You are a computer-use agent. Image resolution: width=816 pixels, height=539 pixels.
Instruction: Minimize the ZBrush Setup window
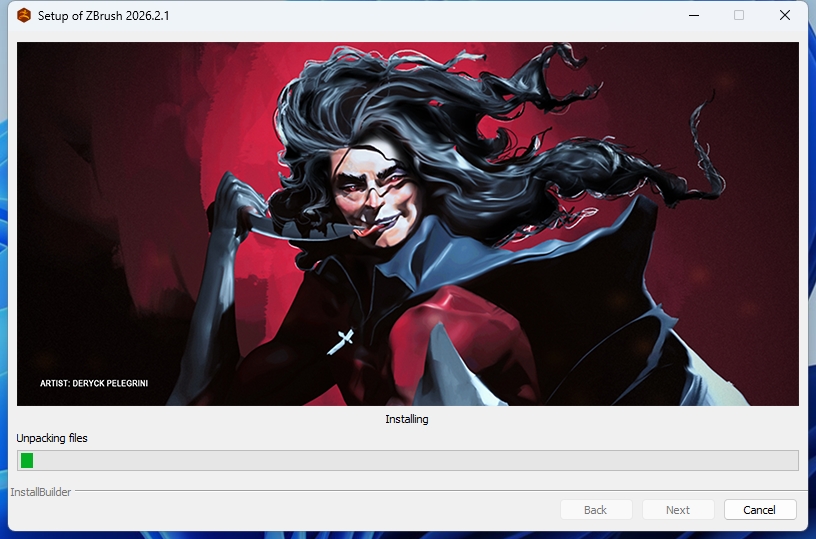694,16
